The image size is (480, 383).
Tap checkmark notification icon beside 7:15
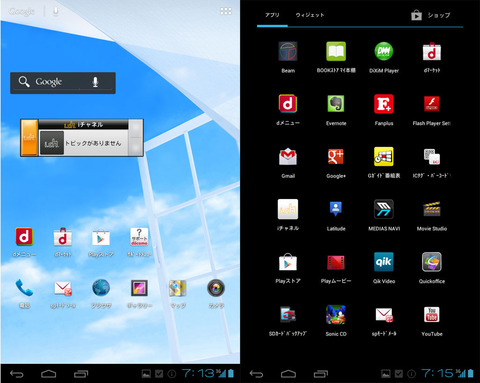point(399,374)
